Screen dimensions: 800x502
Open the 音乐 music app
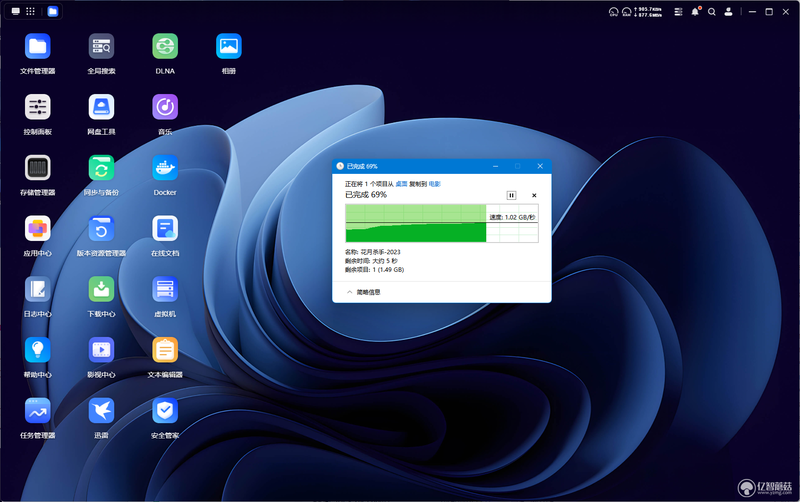[x=165, y=107]
